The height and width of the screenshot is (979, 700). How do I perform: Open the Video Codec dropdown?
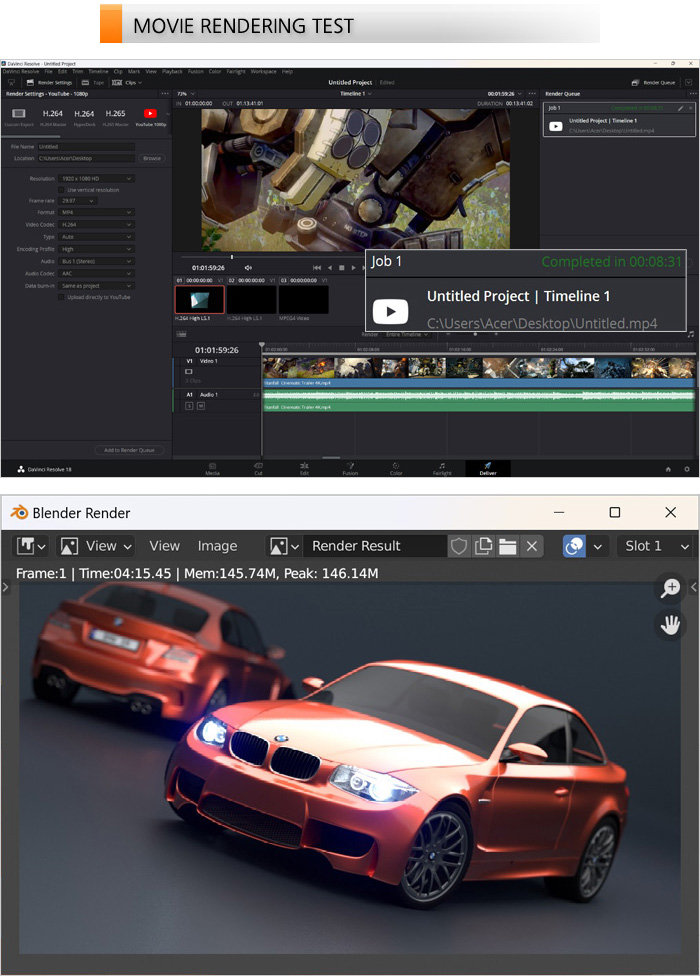pyautogui.click(x=96, y=224)
